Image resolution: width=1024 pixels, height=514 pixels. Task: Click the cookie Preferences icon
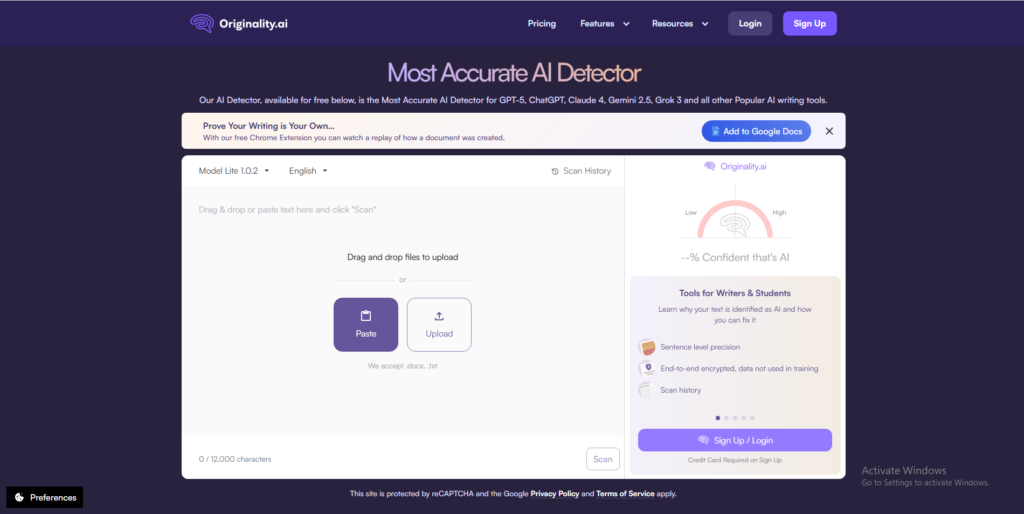coord(19,497)
